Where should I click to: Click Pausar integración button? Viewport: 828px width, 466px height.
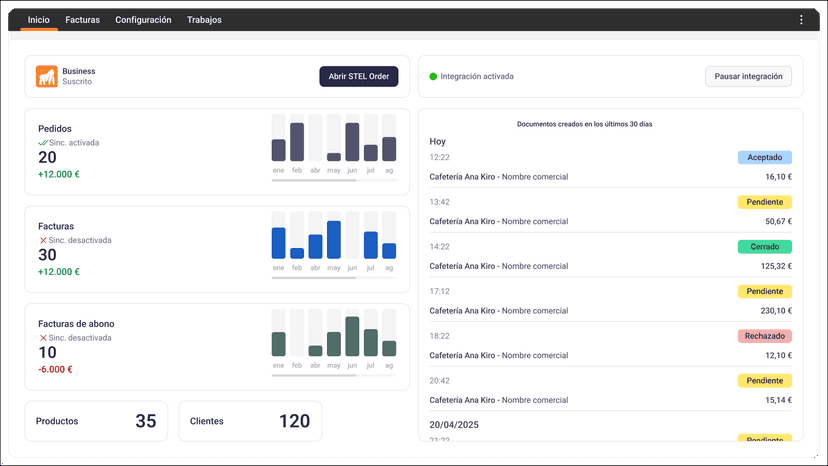coord(748,77)
